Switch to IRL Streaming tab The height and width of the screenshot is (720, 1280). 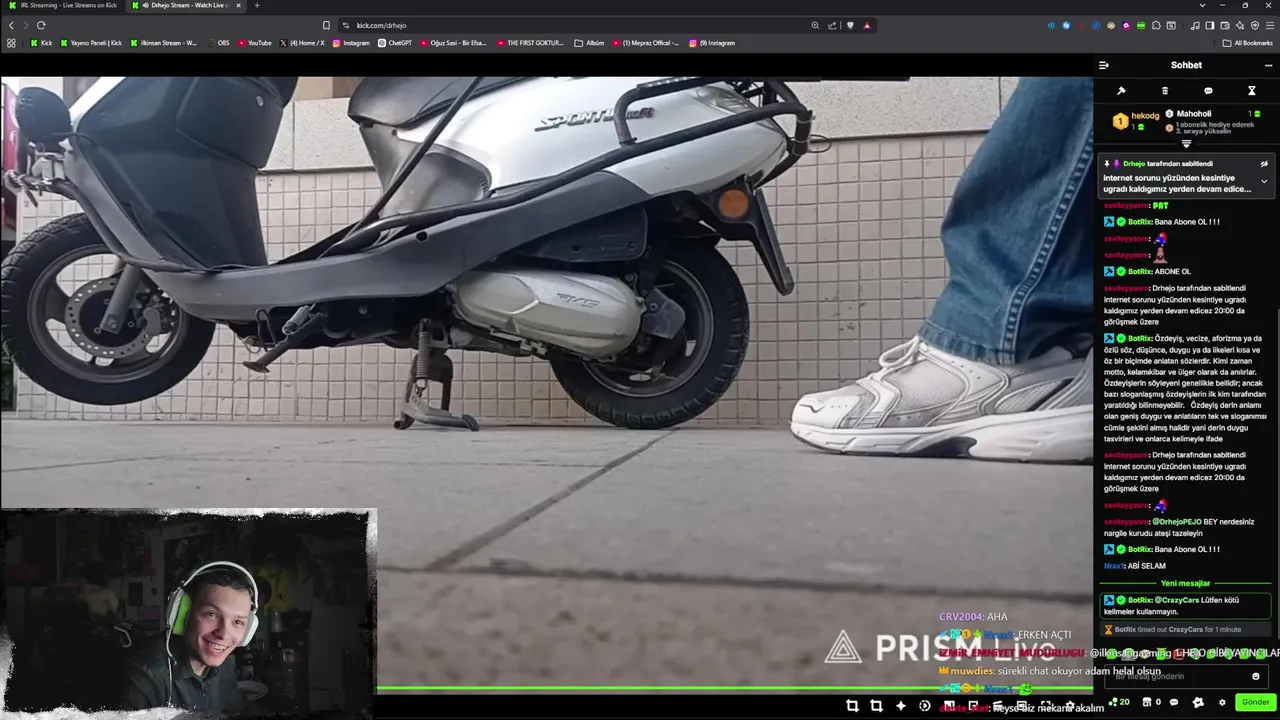62,5
